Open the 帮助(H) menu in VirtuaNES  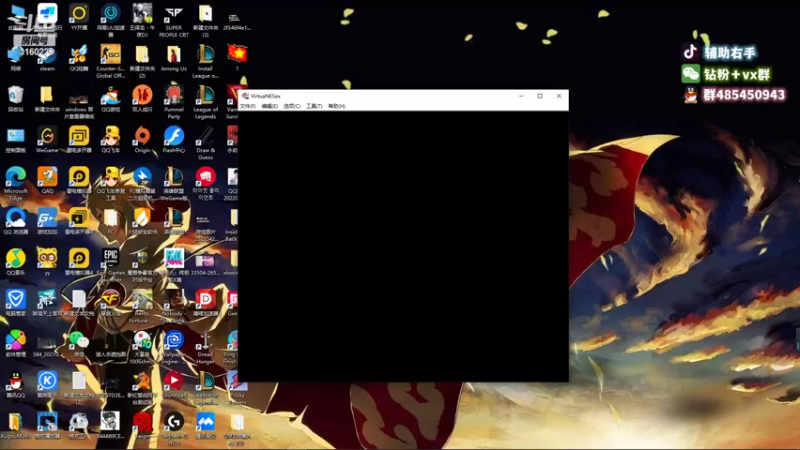point(337,106)
